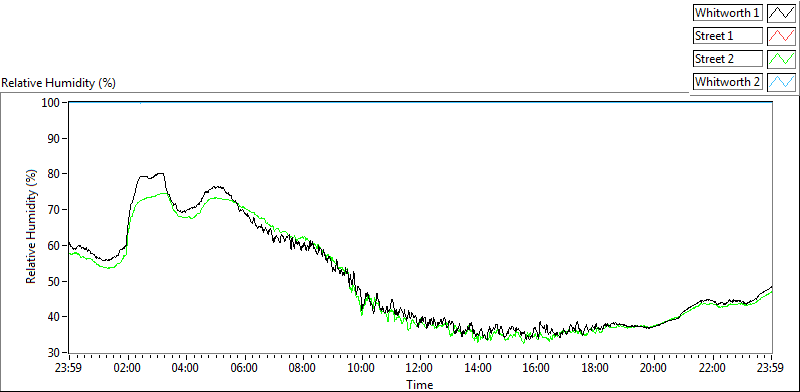The image size is (800, 392).
Task: Click the 80 y-axis value
Action: (x=55, y=174)
